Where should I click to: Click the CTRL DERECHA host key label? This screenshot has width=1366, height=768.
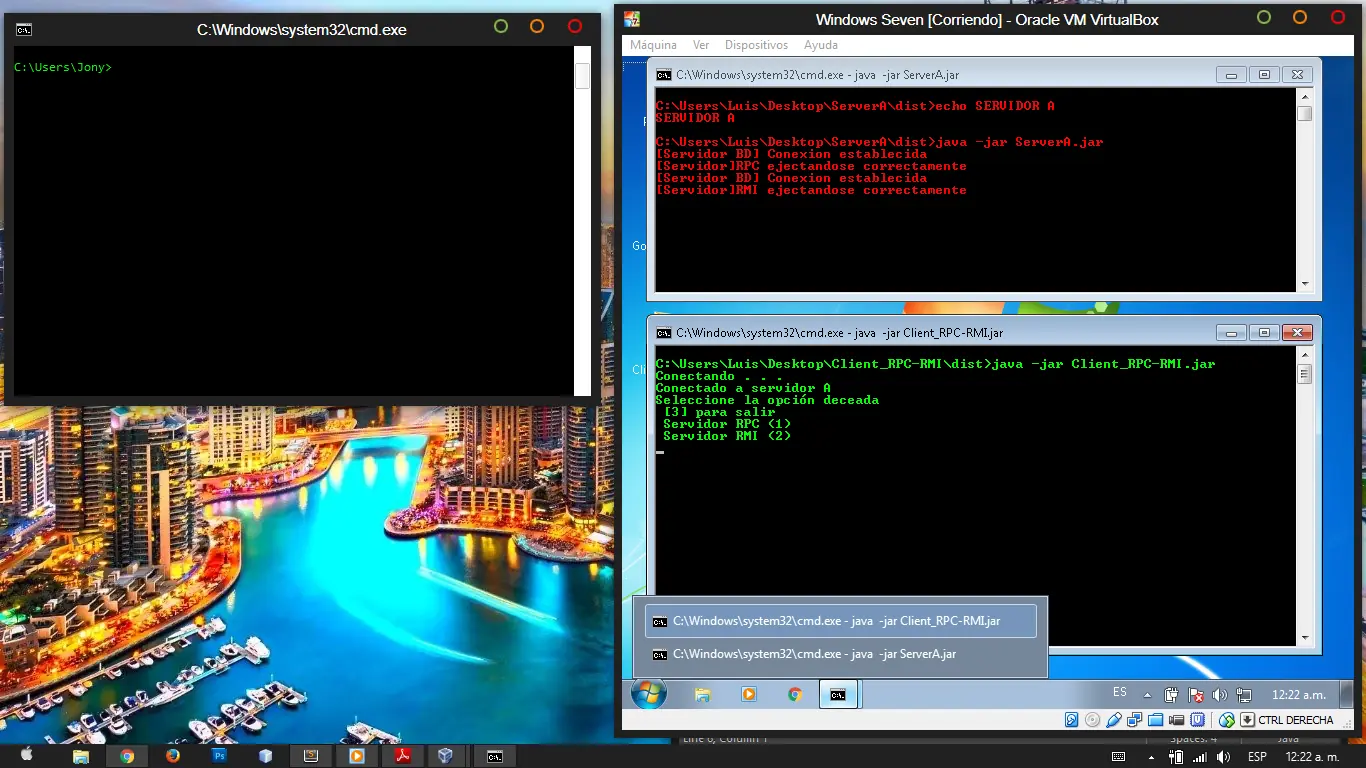[x=1296, y=720]
